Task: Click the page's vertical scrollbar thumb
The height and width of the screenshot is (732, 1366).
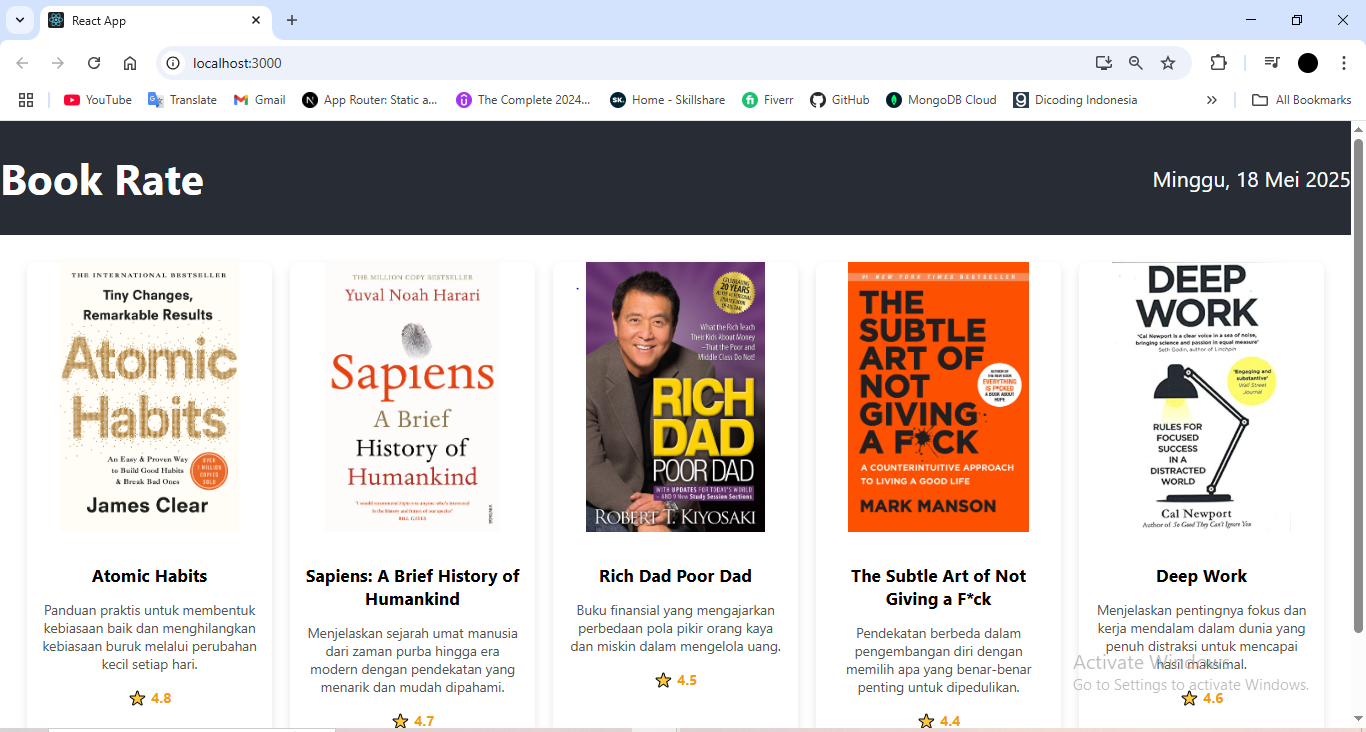Action: pyautogui.click(x=1358, y=385)
